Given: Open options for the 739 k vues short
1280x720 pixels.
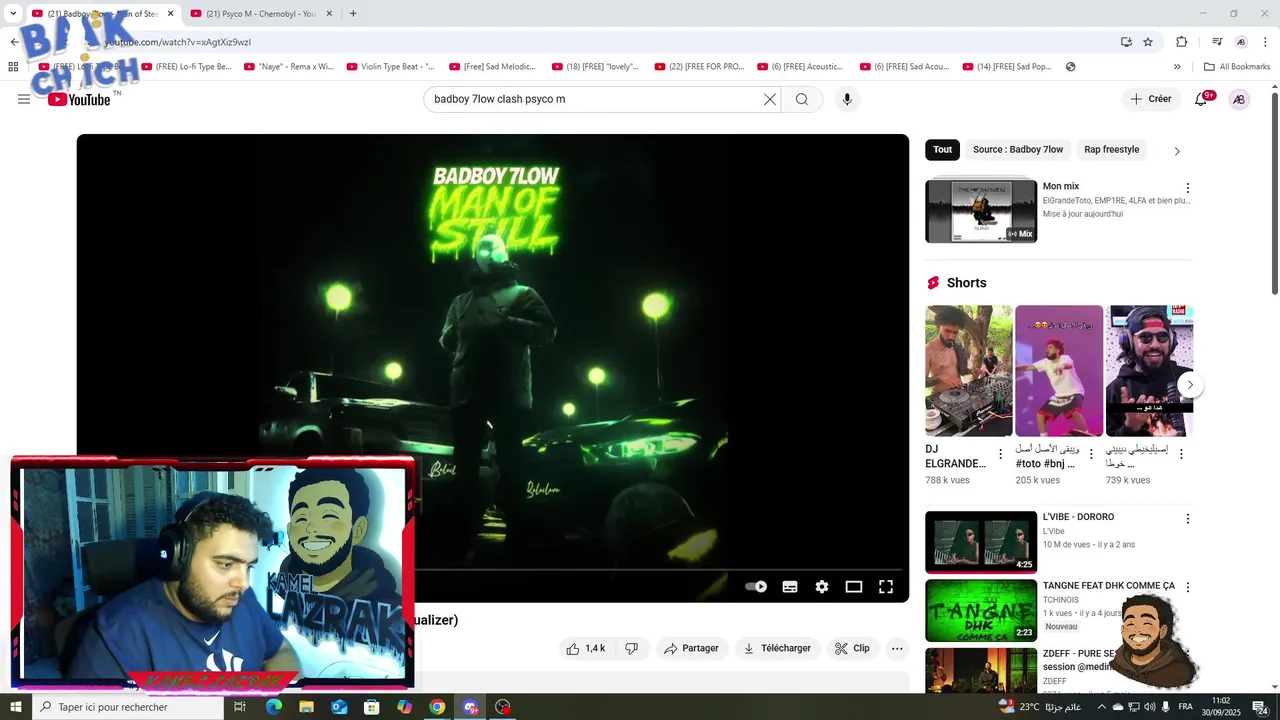Looking at the screenshot, I should pyautogui.click(x=1181, y=454).
